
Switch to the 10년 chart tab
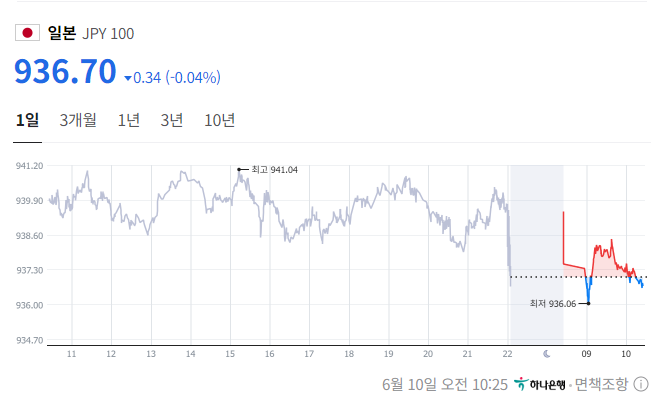(220, 121)
